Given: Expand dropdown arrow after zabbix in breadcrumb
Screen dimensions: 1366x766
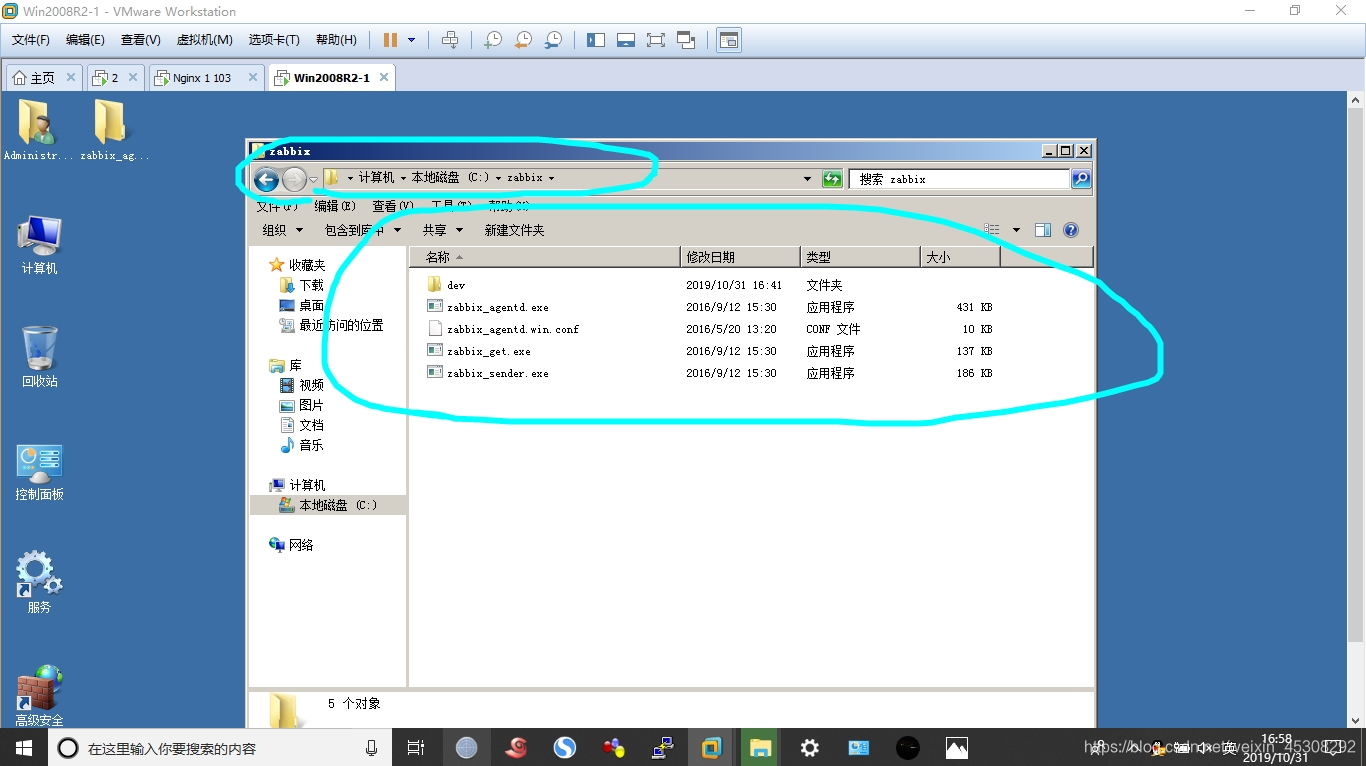Looking at the screenshot, I should [551, 178].
